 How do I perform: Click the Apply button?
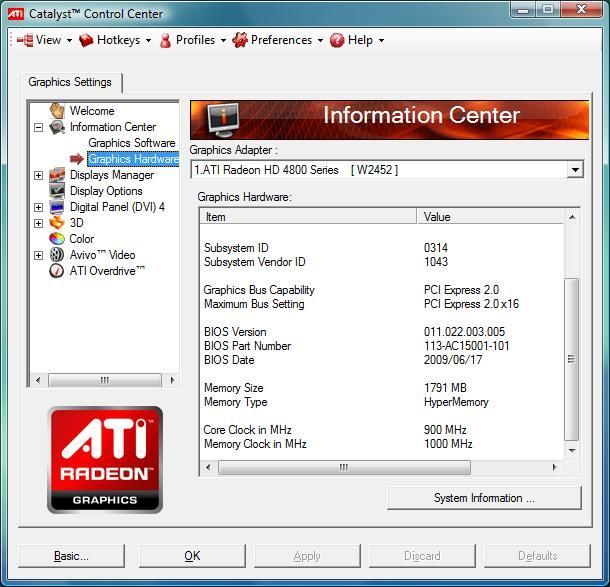307,556
